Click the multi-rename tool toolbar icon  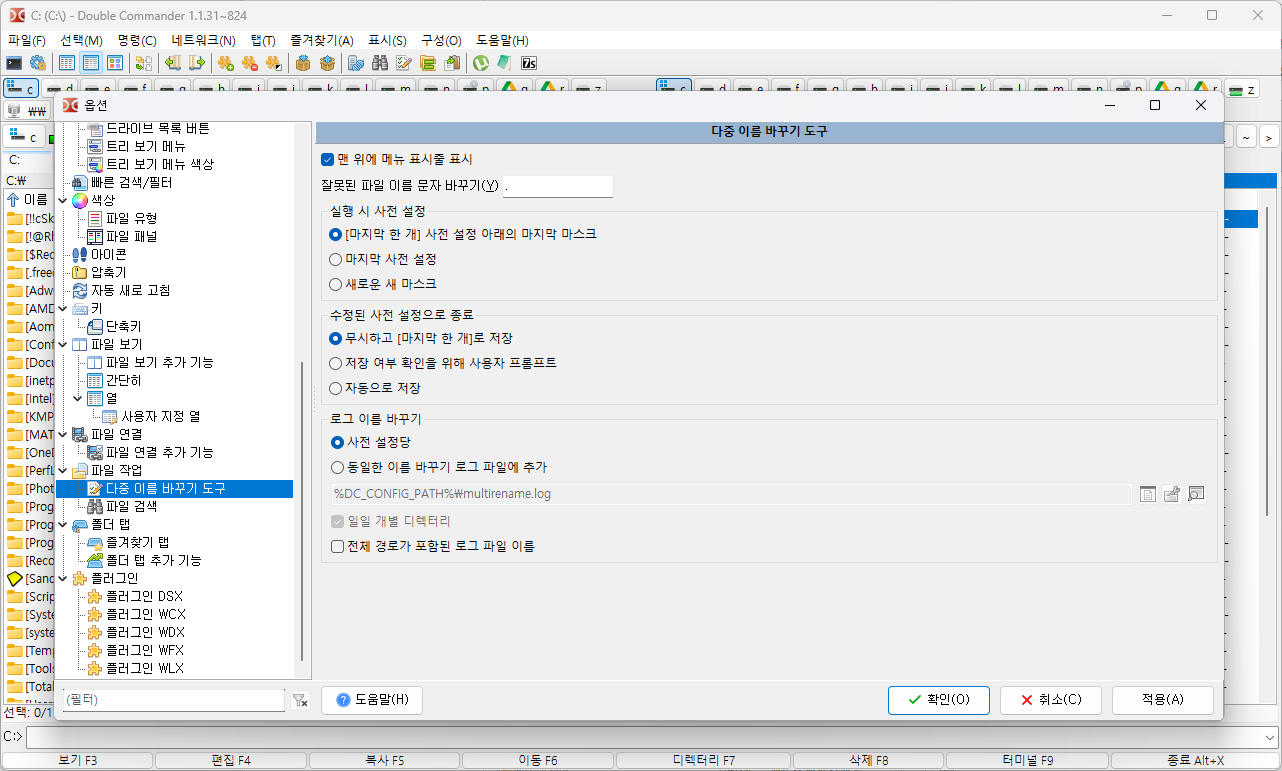404,63
